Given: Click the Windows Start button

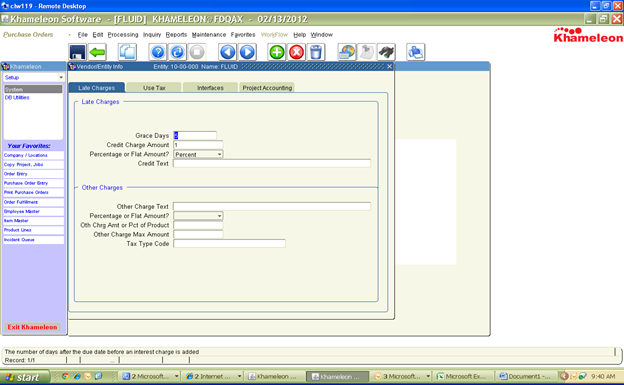Looking at the screenshot, I should (25, 377).
